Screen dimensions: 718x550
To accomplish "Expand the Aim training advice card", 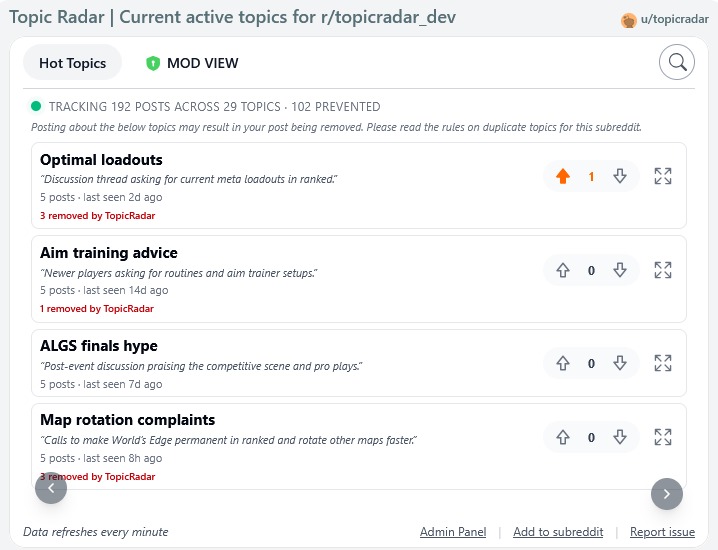I will 663,270.
